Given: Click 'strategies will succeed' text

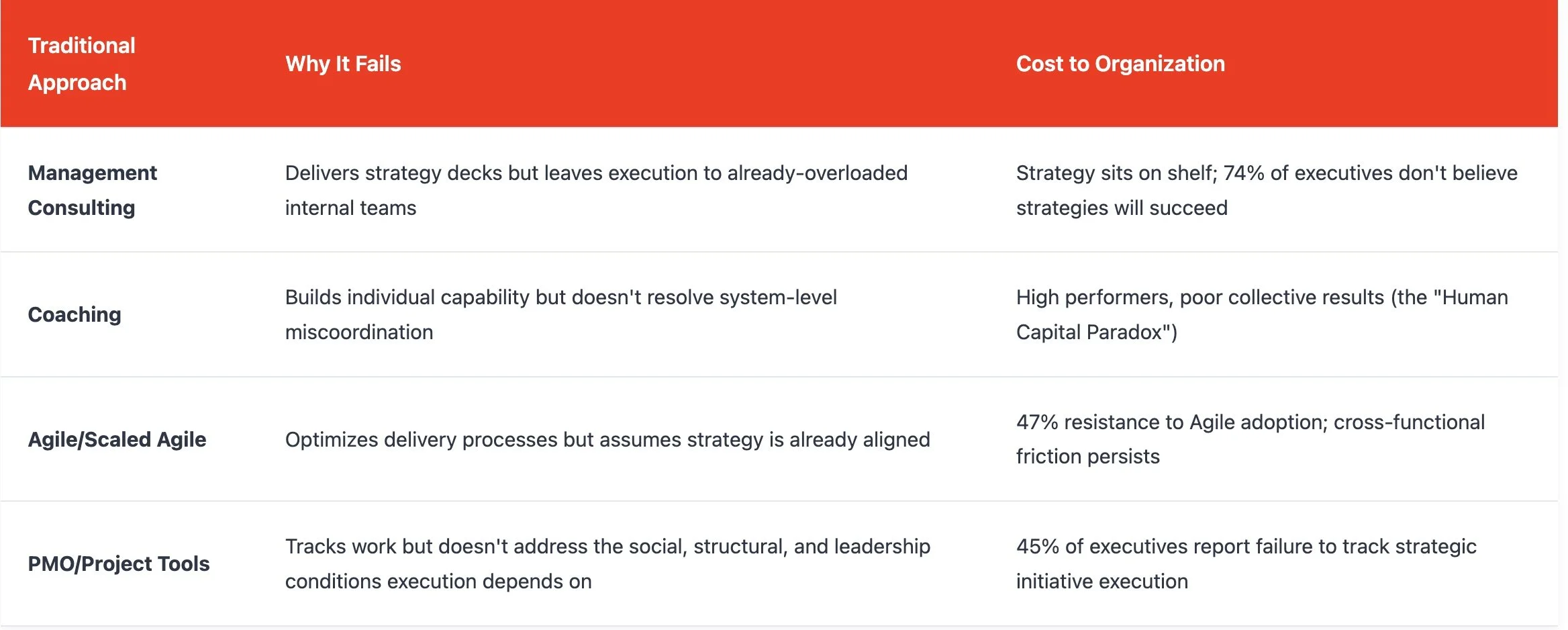Looking at the screenshot, I should click(1121, 208).
